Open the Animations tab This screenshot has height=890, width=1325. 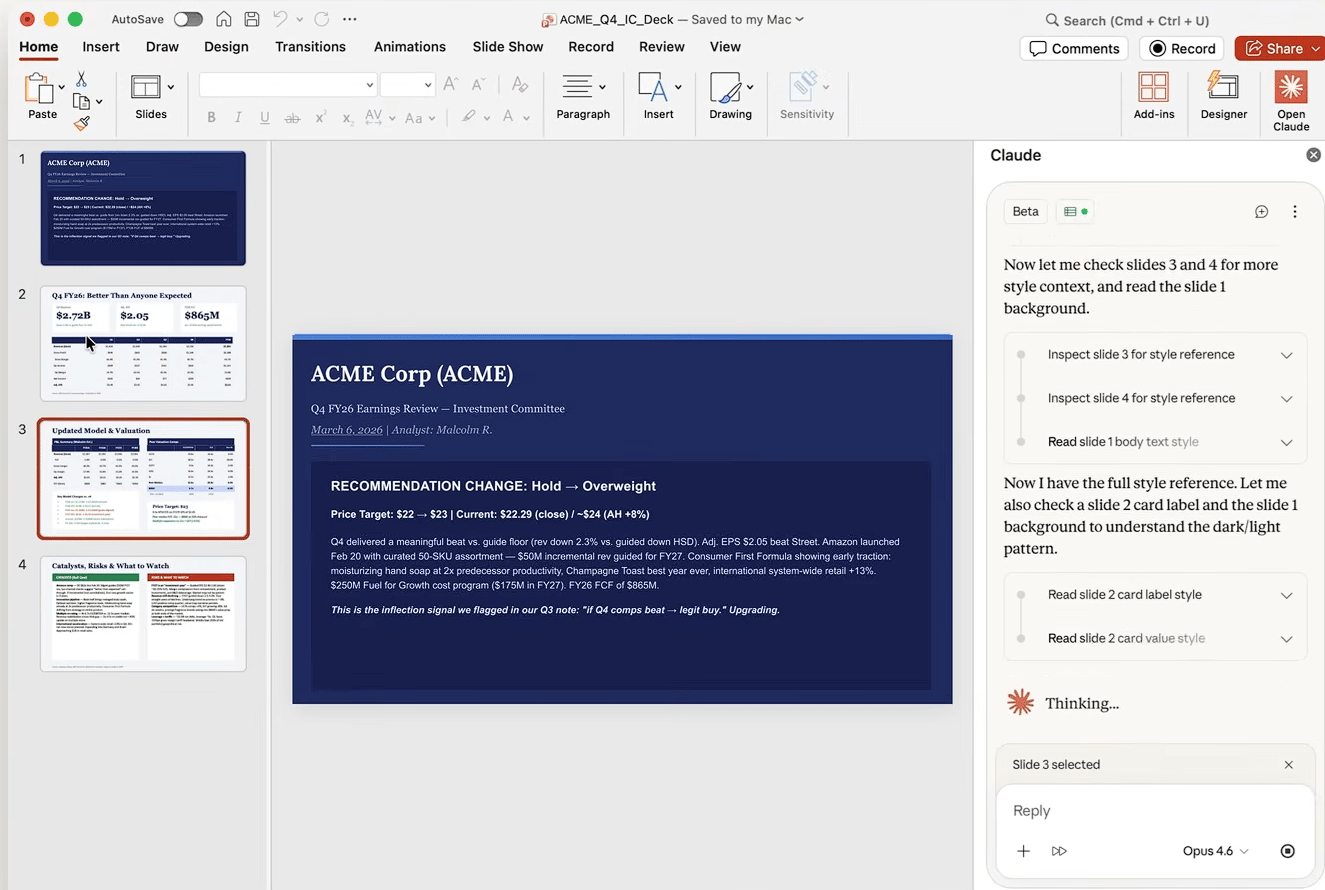[409, 47]
